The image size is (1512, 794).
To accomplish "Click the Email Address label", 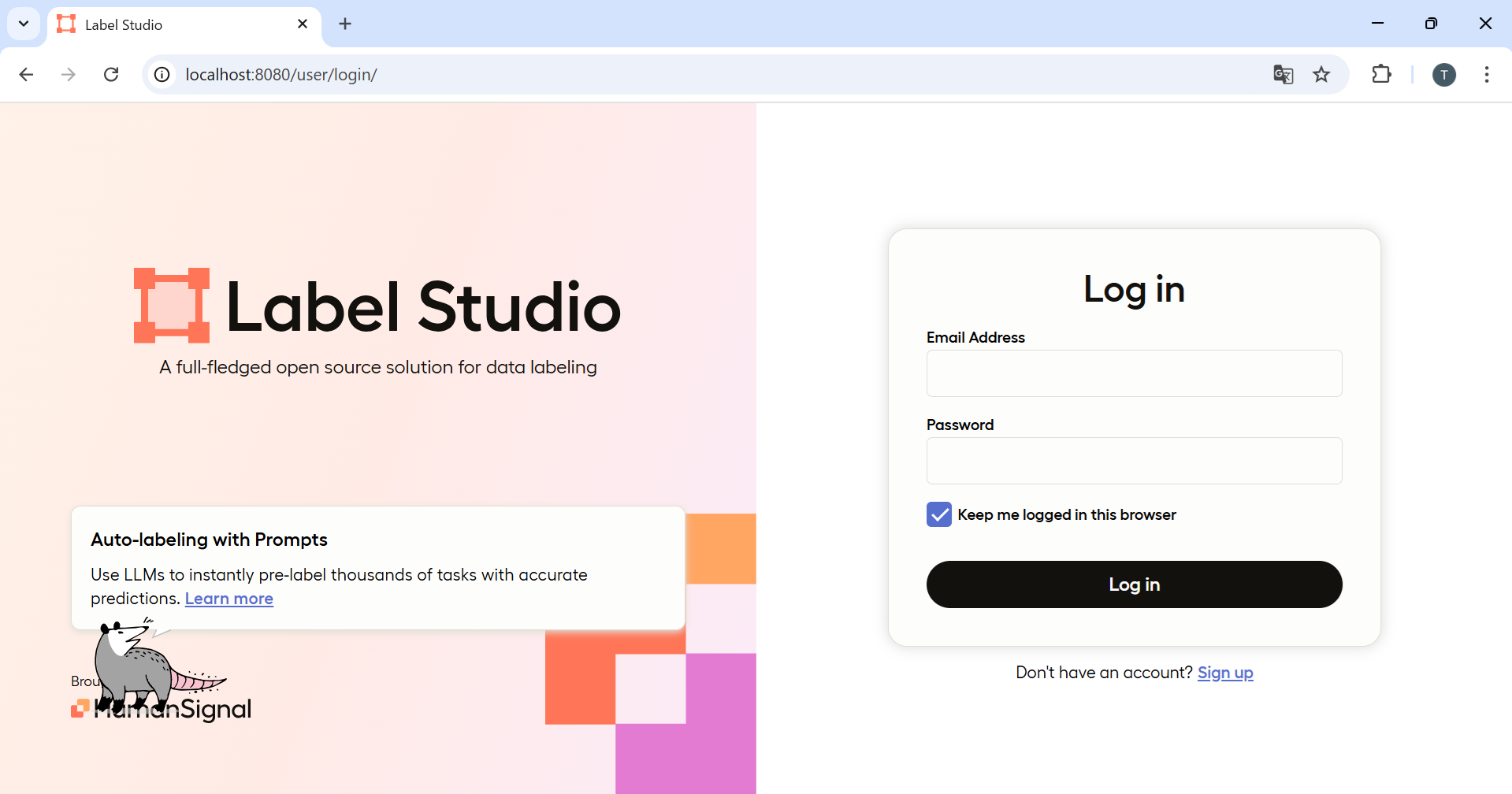I will [x=975, y=337].
